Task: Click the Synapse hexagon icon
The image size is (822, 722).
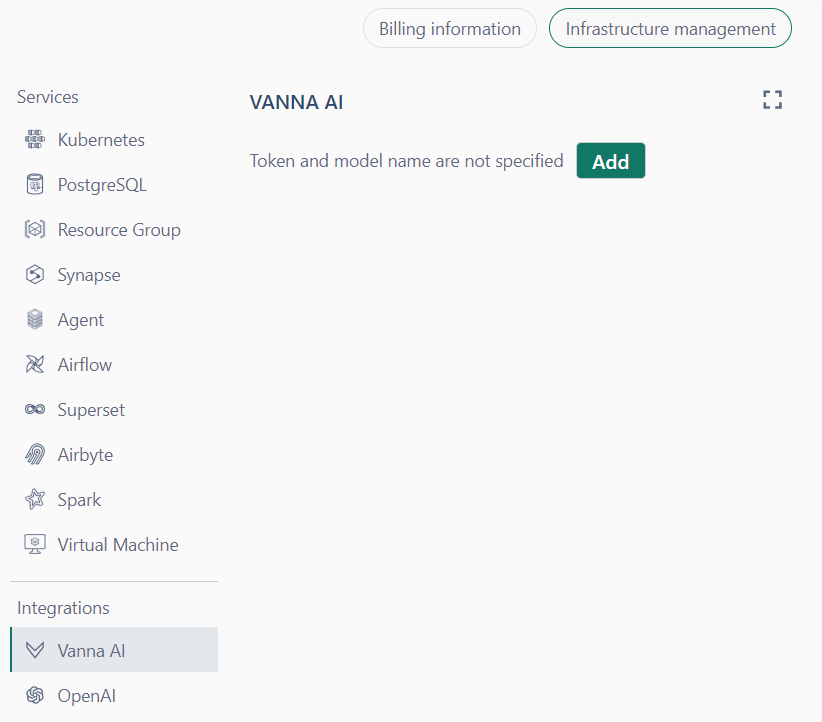Action: click(x=35, y=275)
